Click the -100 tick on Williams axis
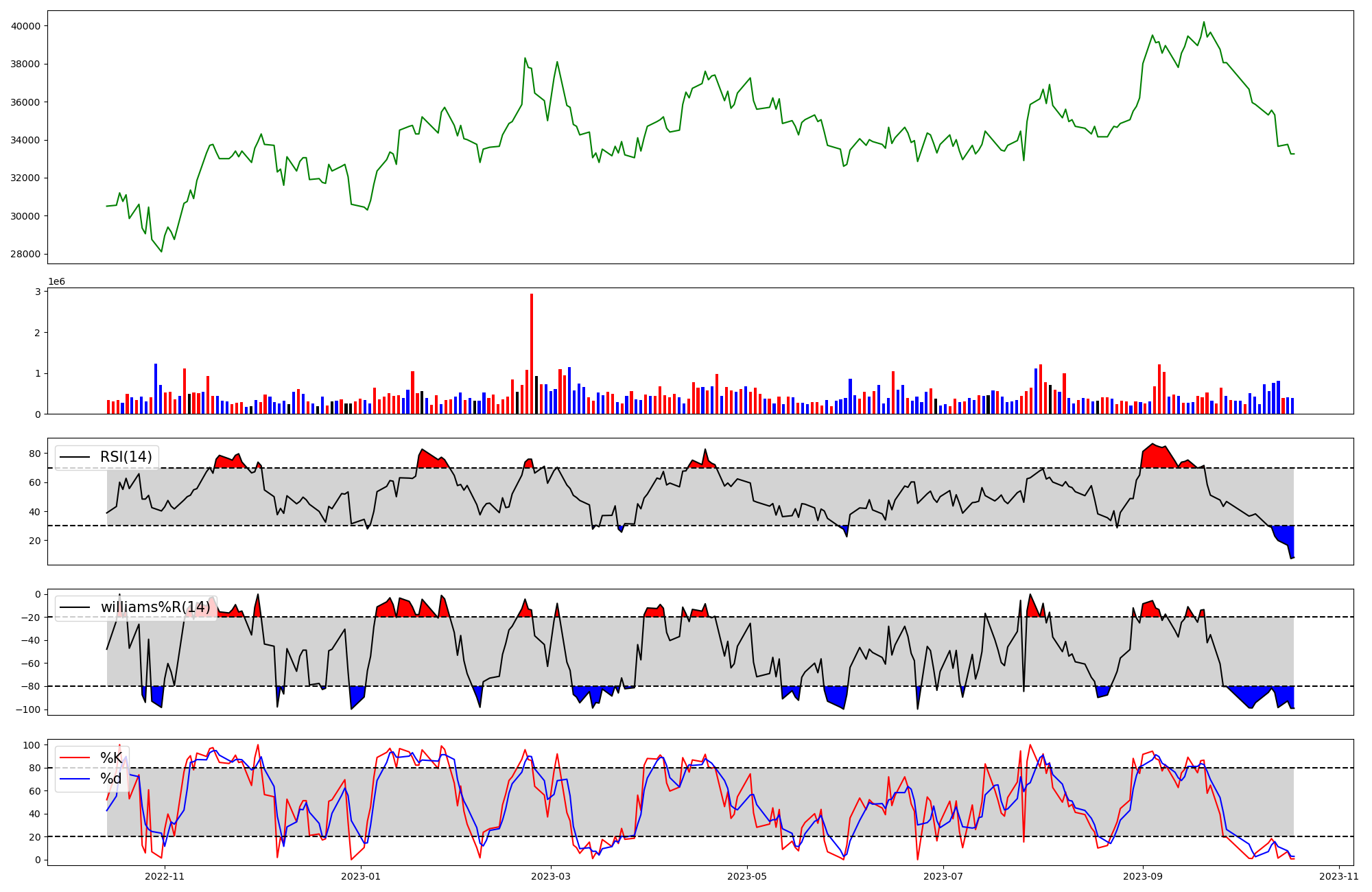This screenshot has height=892, width=1372. click(x=29, y=709)
